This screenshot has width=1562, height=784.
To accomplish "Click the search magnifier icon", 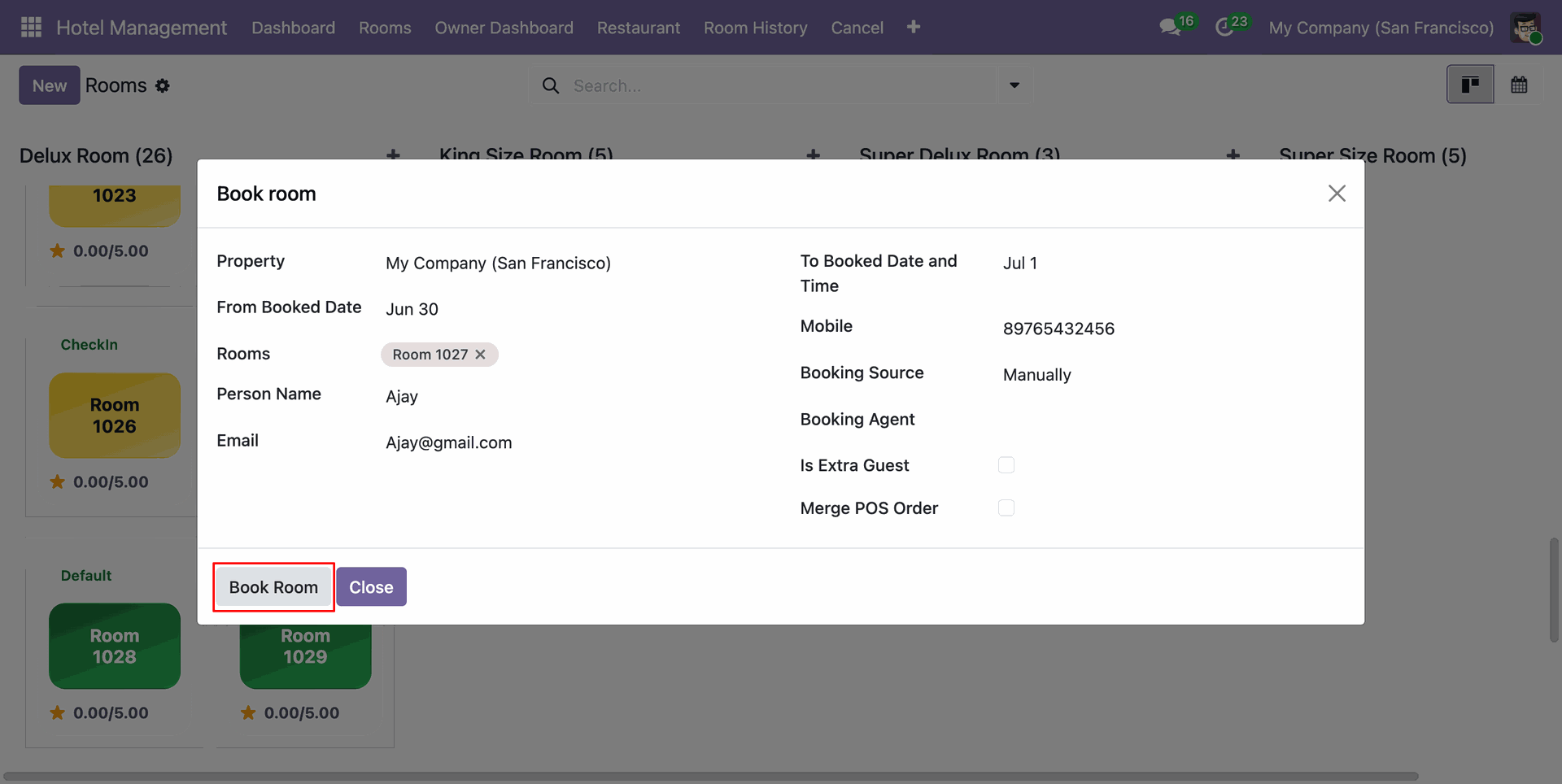I will click(551, 85).
